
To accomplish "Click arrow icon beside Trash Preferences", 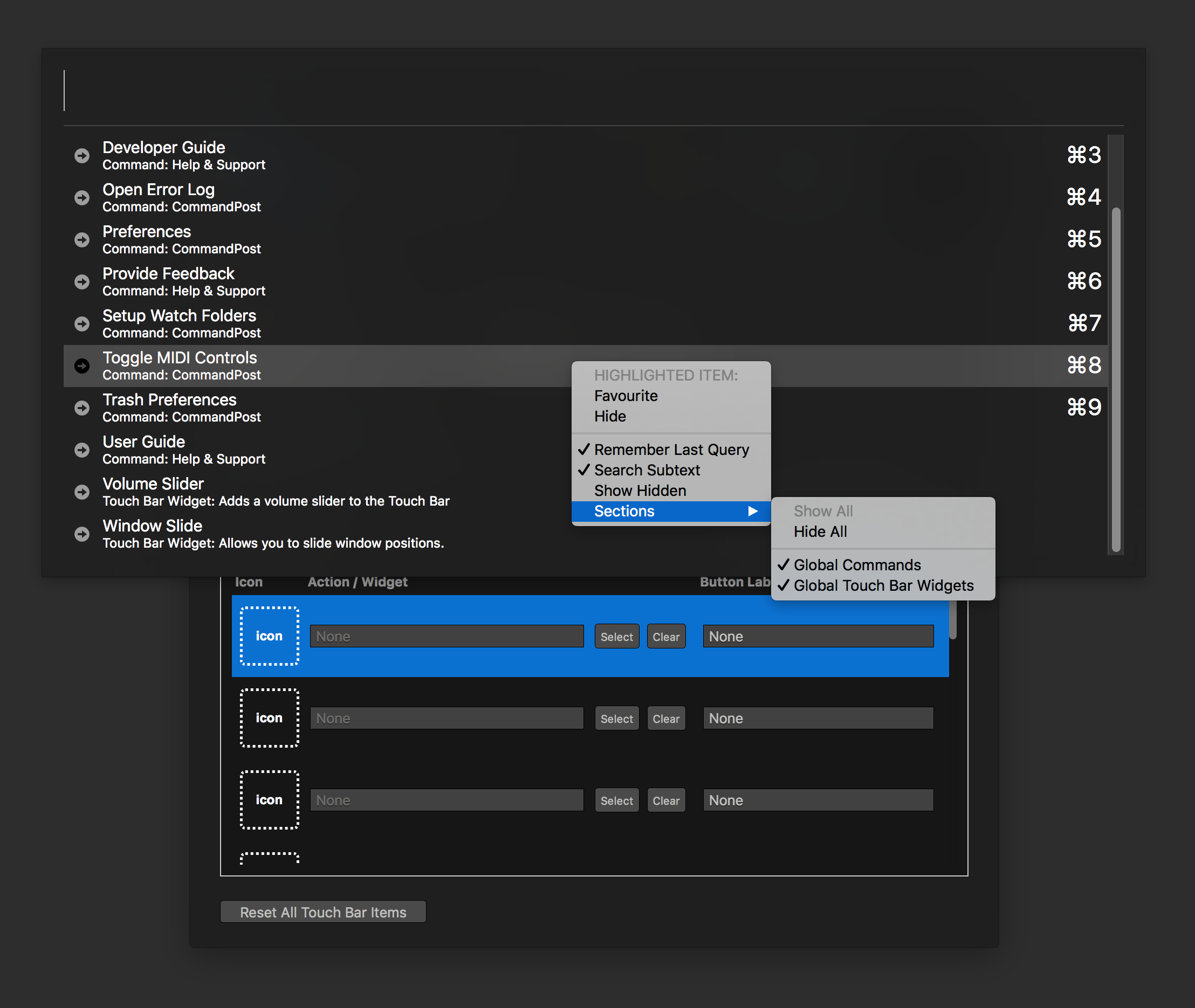I will point(83,408).
